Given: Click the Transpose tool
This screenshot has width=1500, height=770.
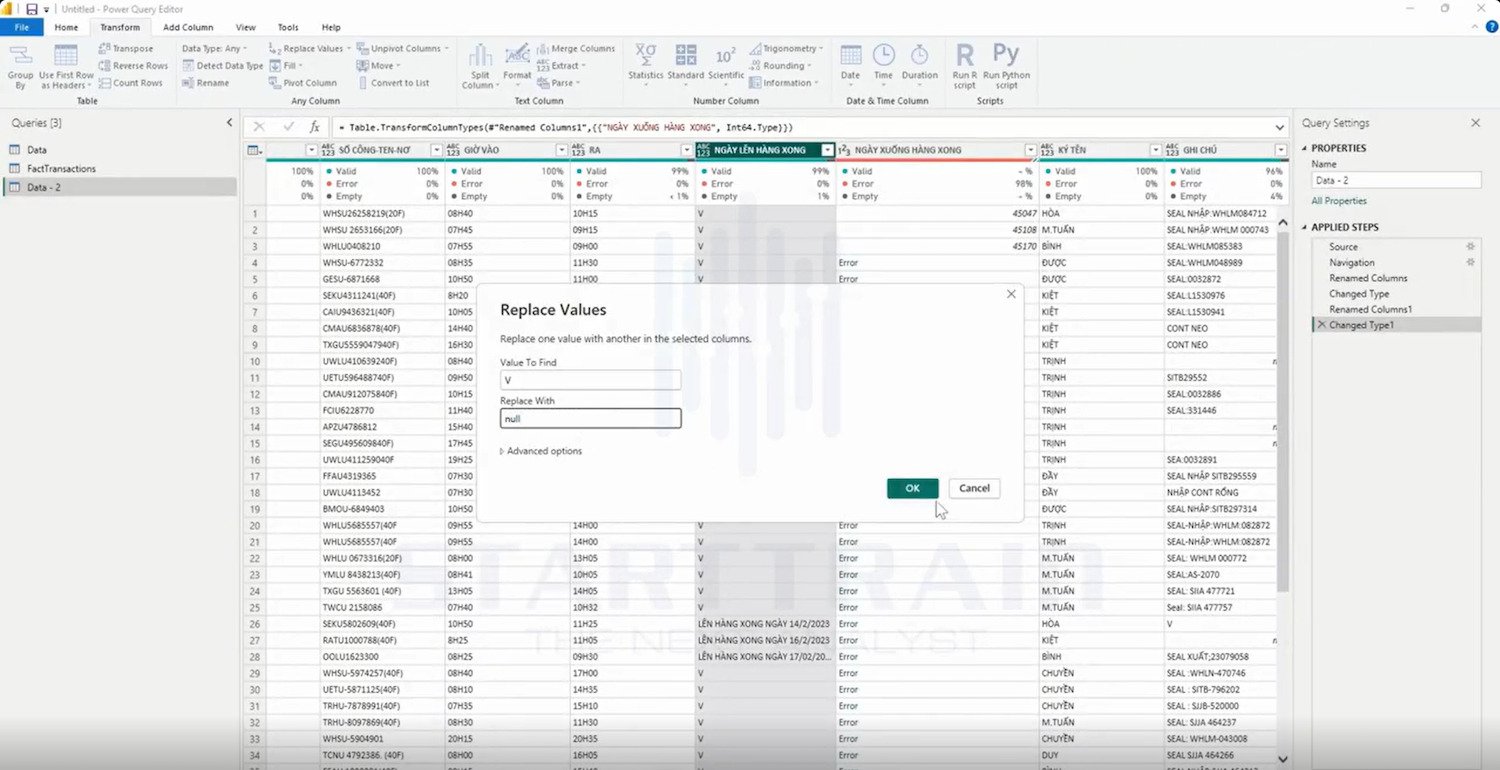Looking at the screenshot, I should point(126,48).
